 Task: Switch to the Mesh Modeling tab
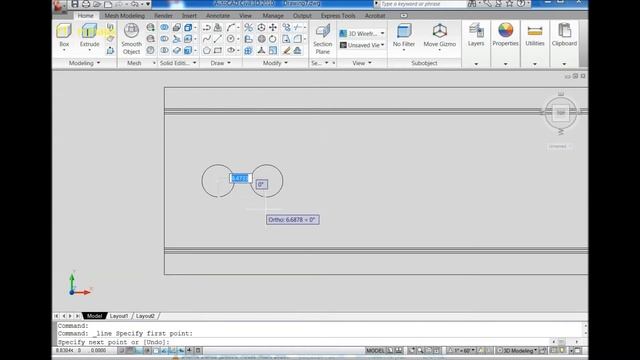tap(124, 16)
